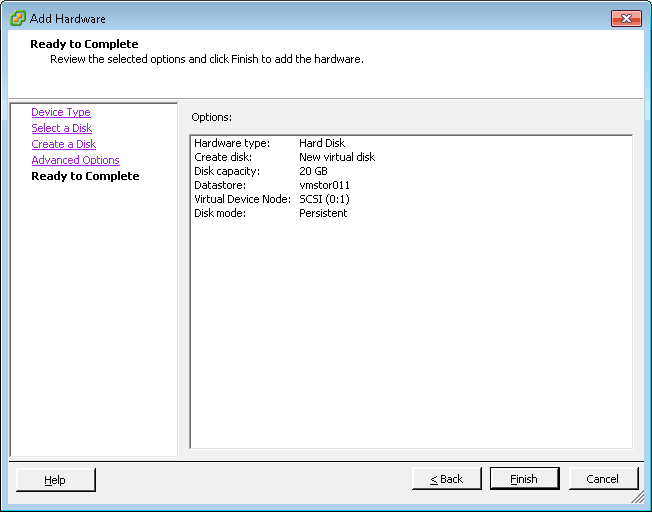Select the Hardware type row
652x512 pixels.
(270, 143)
